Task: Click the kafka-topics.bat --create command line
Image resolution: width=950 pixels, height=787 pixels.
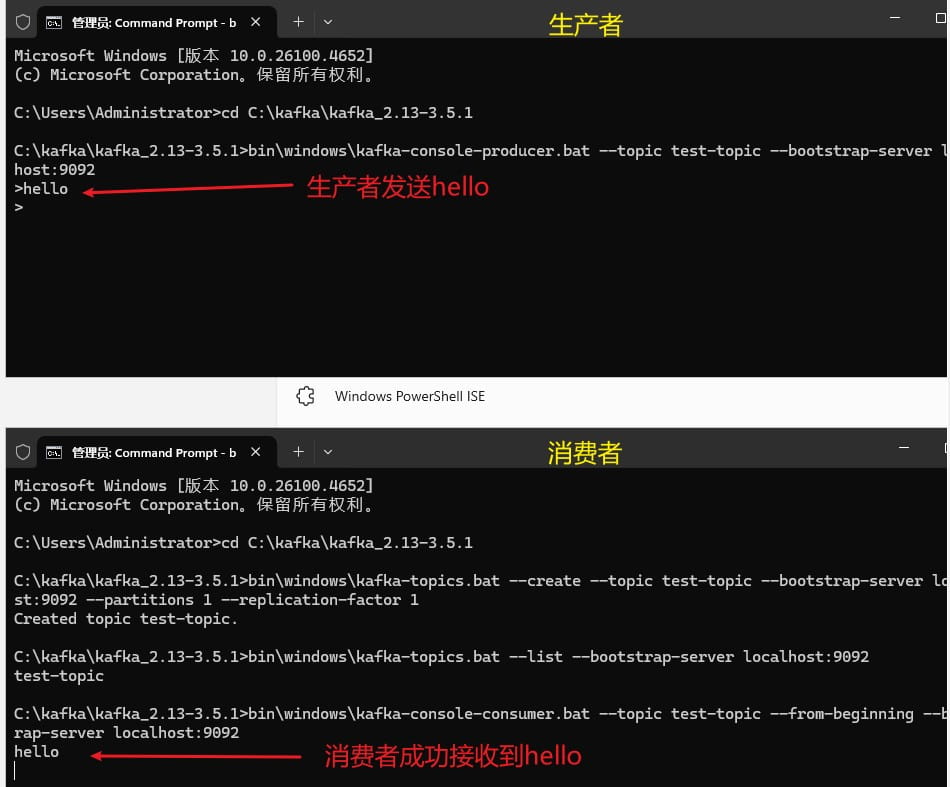Action: pyautogui.click(x=480, y=581)
